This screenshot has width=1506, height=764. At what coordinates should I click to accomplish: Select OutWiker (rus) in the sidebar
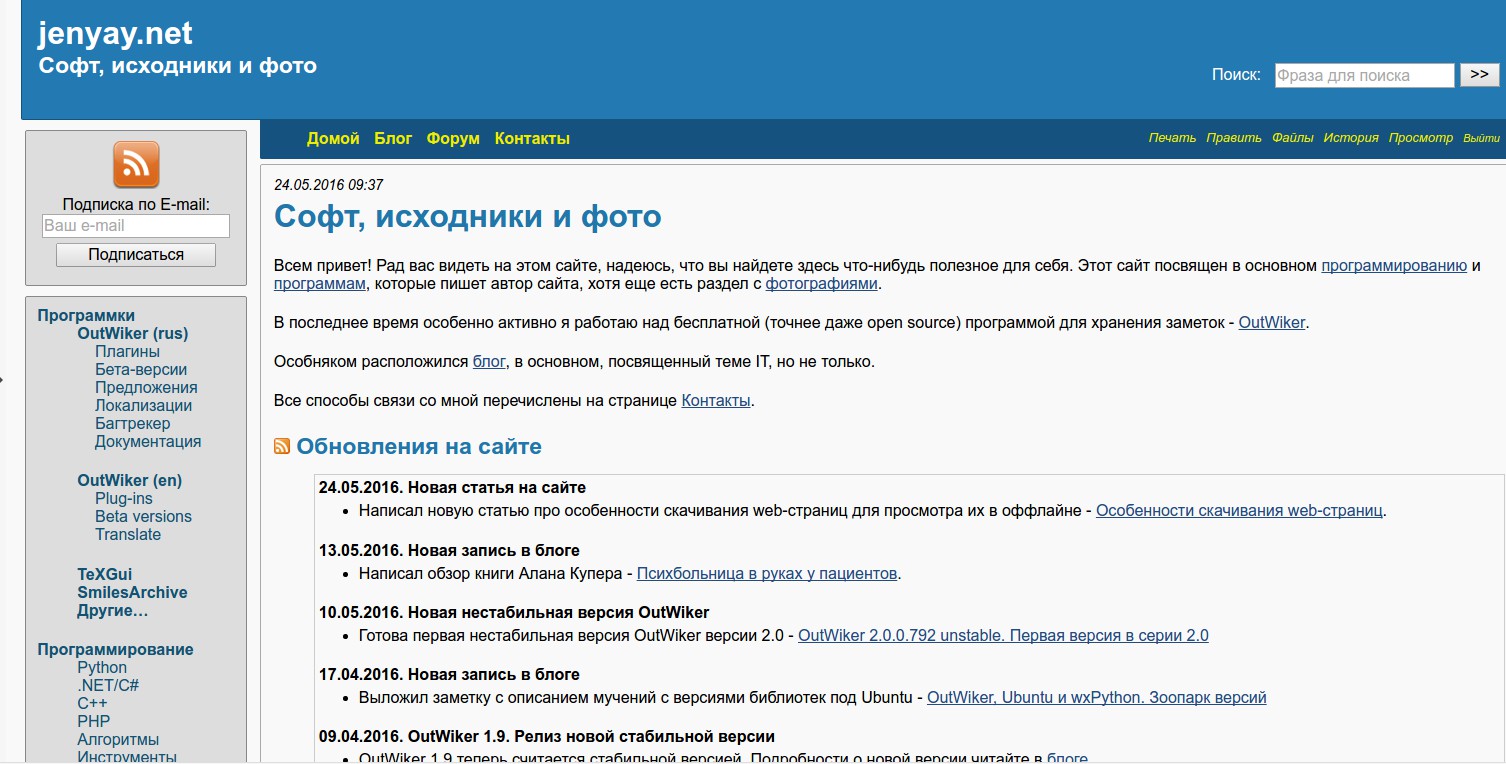133,334
